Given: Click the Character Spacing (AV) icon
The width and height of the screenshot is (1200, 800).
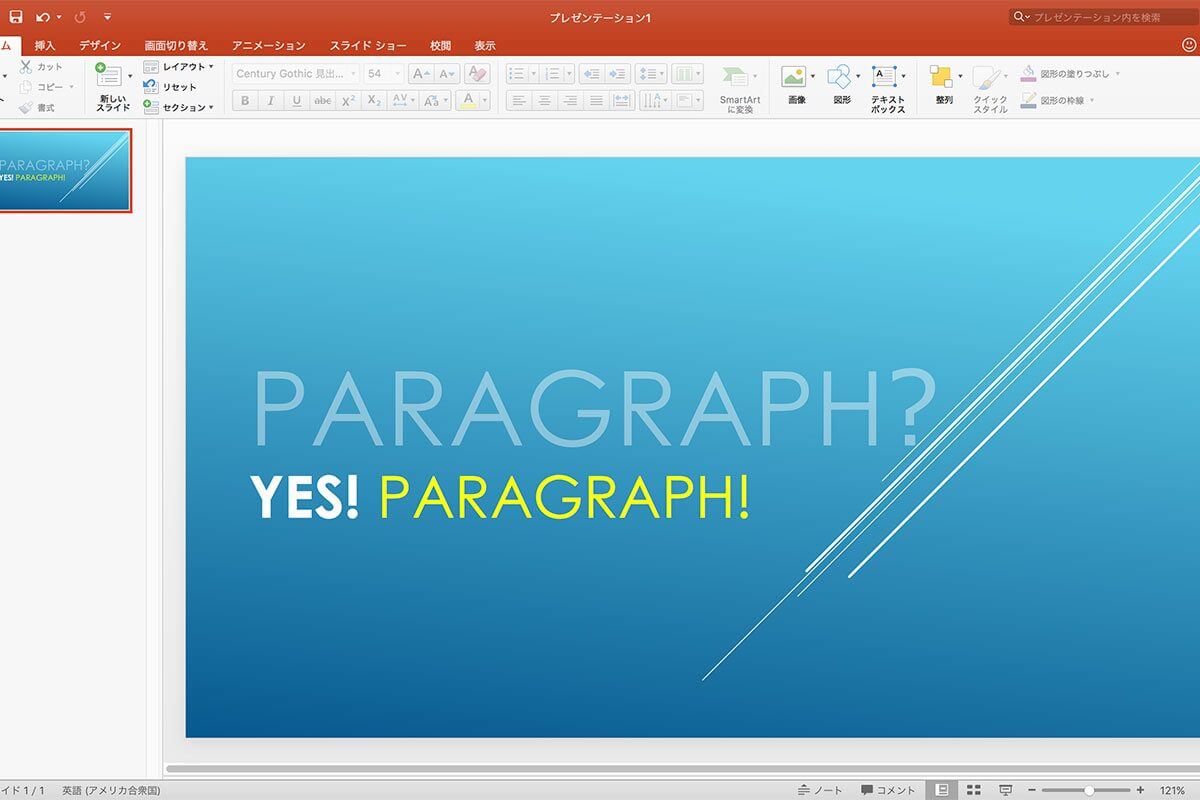Looking at the screenshot, I should pyautogui.click(x=402, y=101).
